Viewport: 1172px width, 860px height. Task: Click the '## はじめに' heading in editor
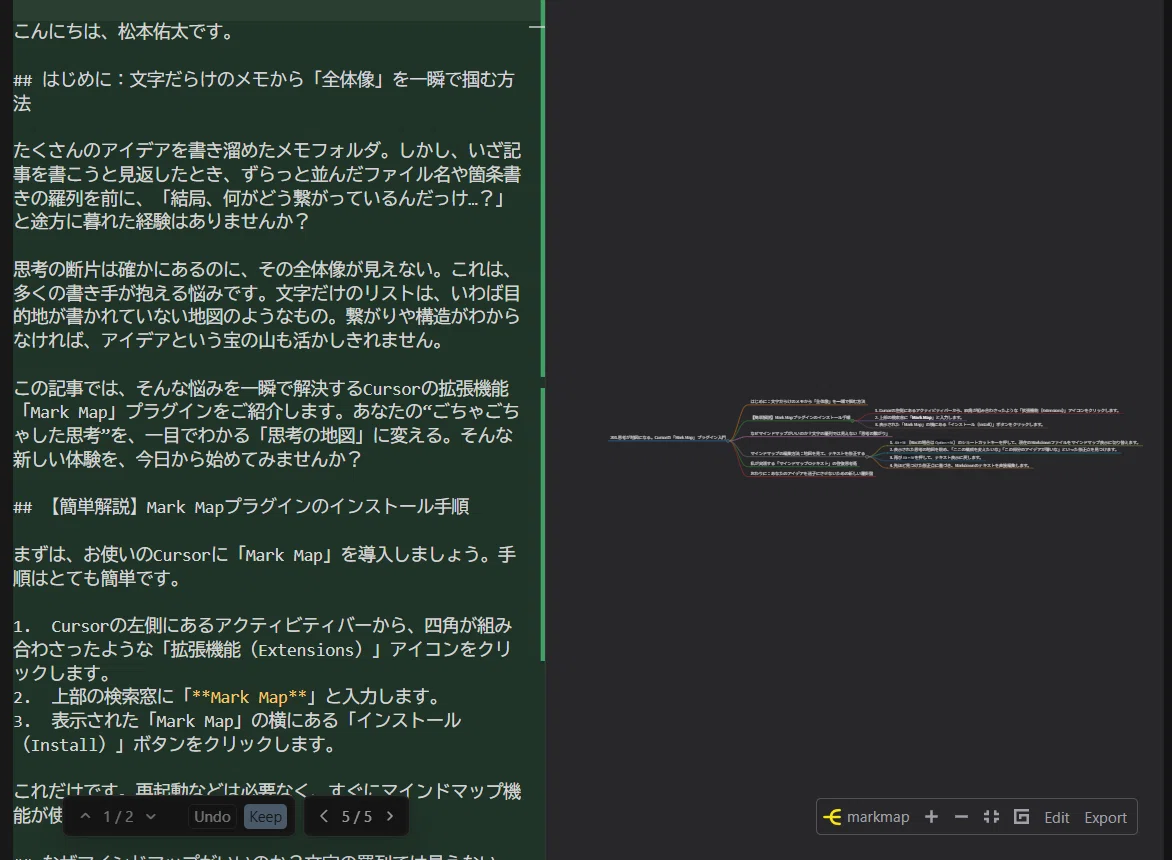pos(265,91)
